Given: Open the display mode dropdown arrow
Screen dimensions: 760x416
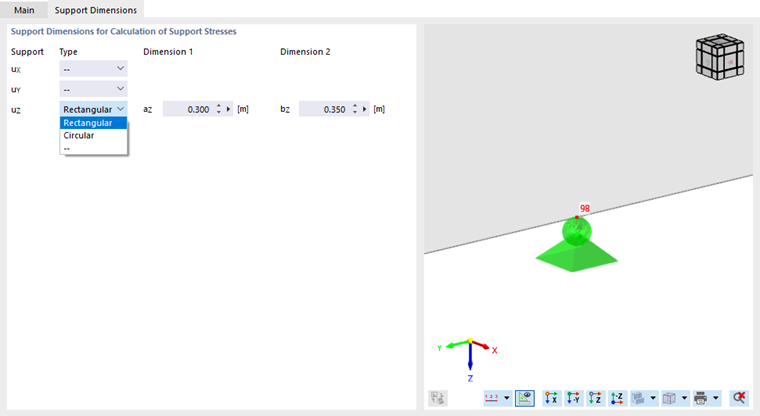Looking at the screenshot, I should (653, 398).
